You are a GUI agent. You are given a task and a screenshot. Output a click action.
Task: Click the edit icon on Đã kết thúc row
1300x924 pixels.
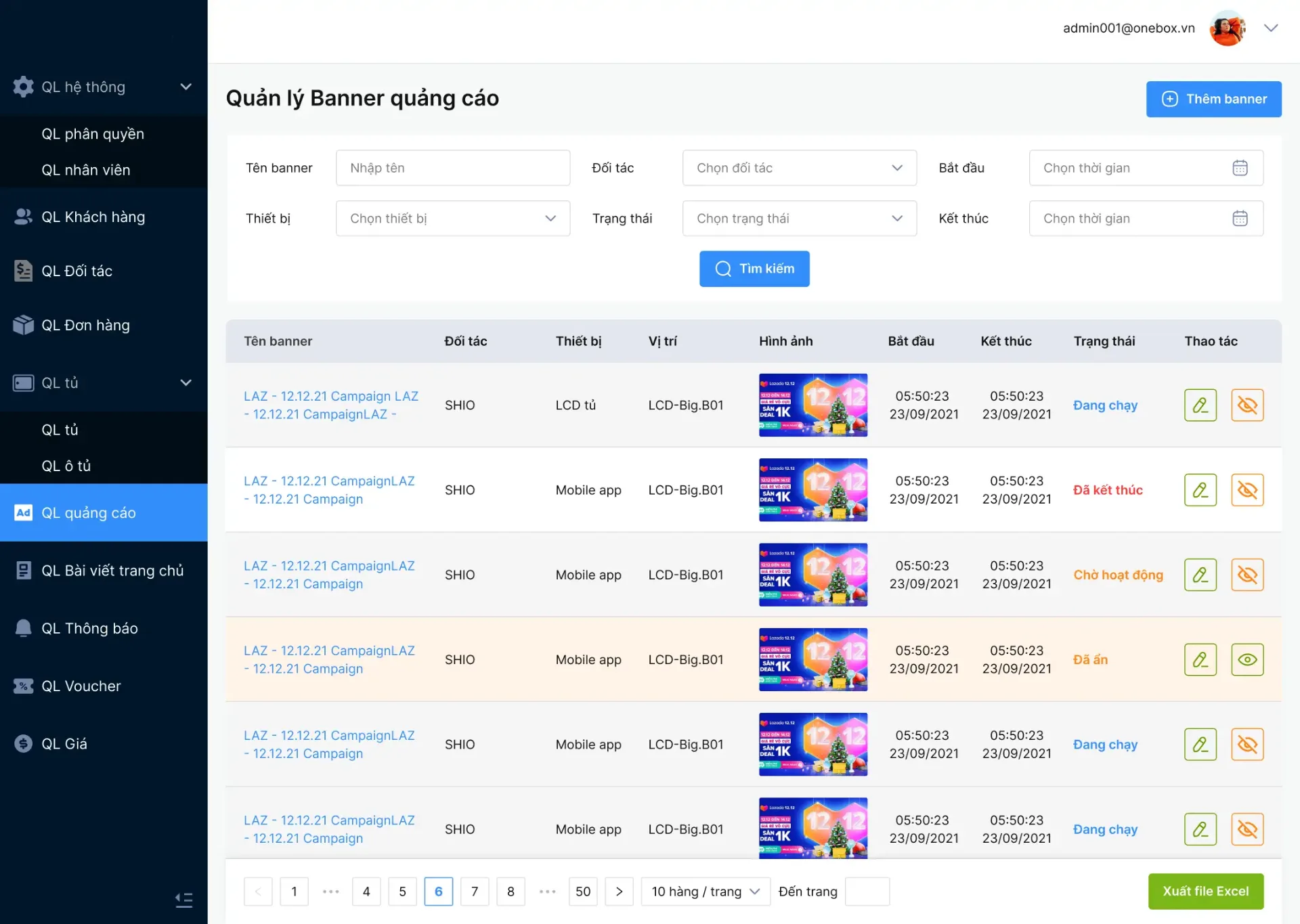[x=1200, y=490]
